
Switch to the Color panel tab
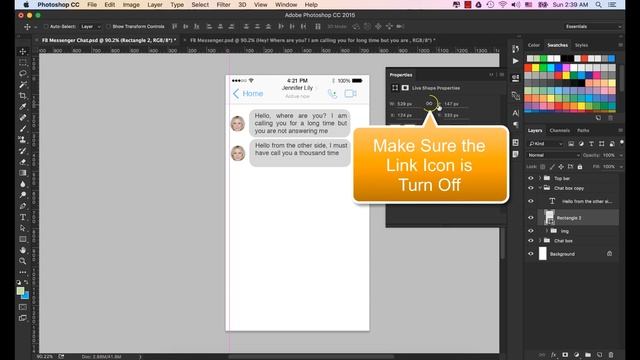(x=533, y=45)
